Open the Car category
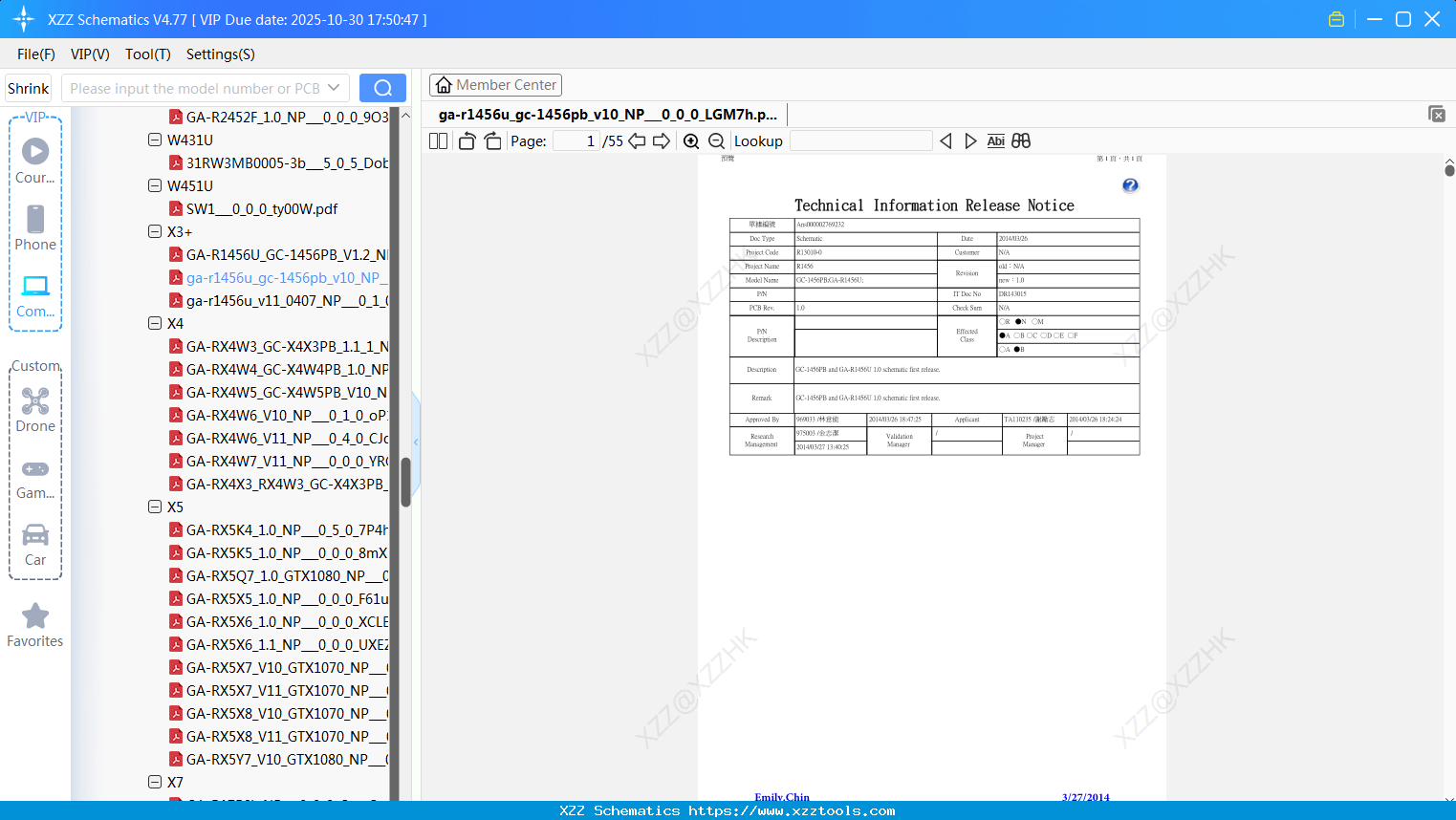 coord(35,545)
